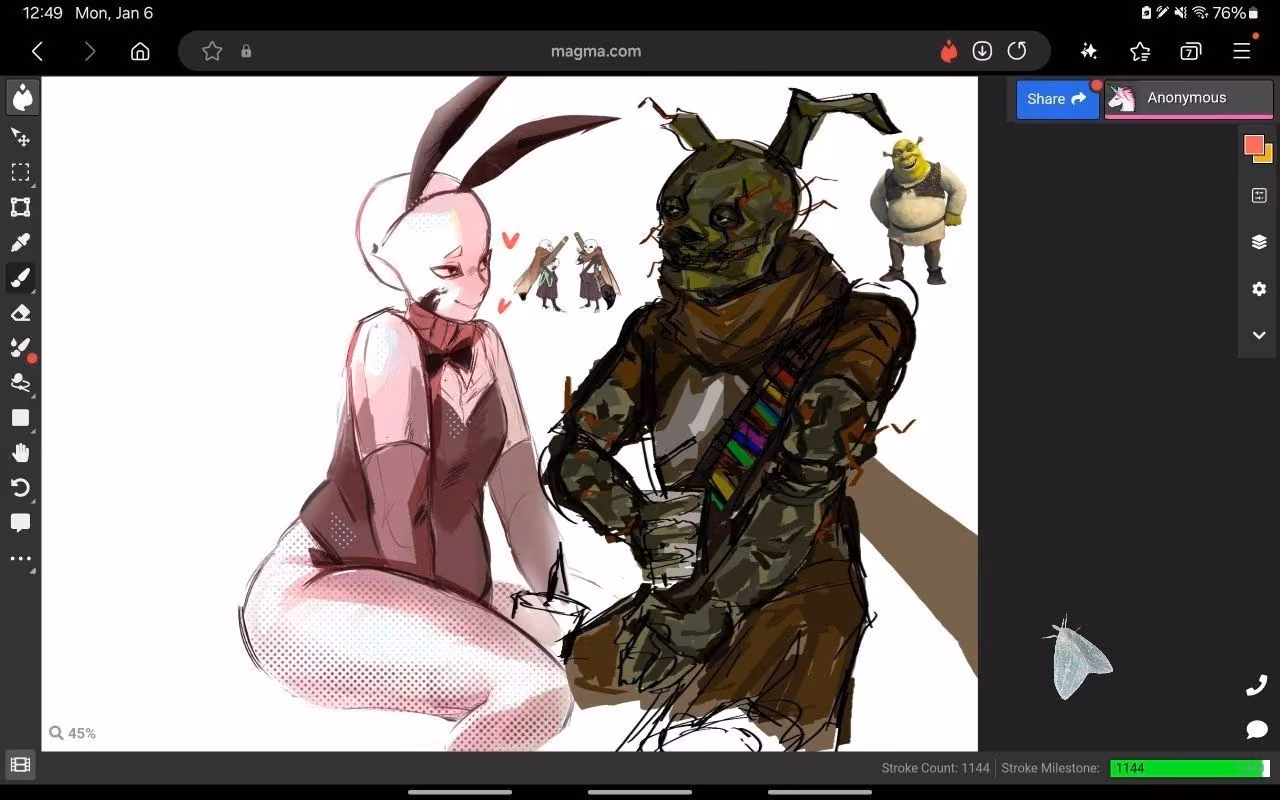The width and height of the screenshot is (1280, 800).
Task: Open the Magma flame main menu
Action: pyautogui.click(x=21, y=98)
